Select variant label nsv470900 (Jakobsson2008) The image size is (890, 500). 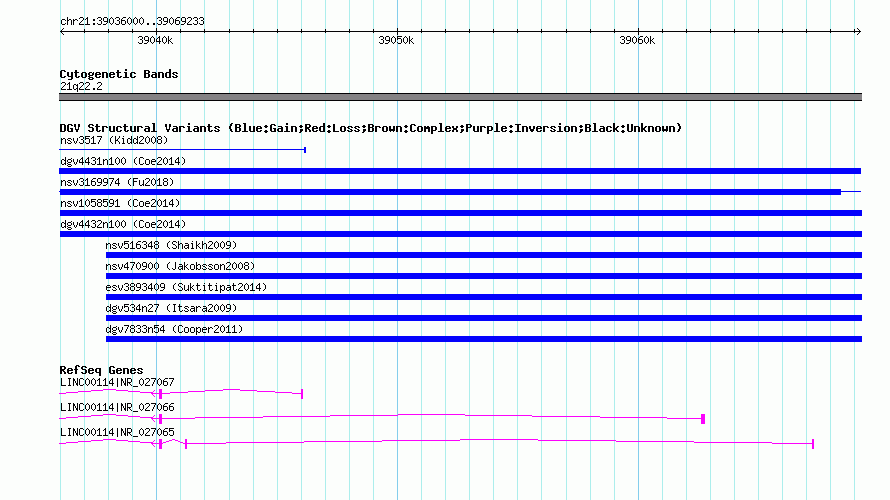click(x=180, y=266)
